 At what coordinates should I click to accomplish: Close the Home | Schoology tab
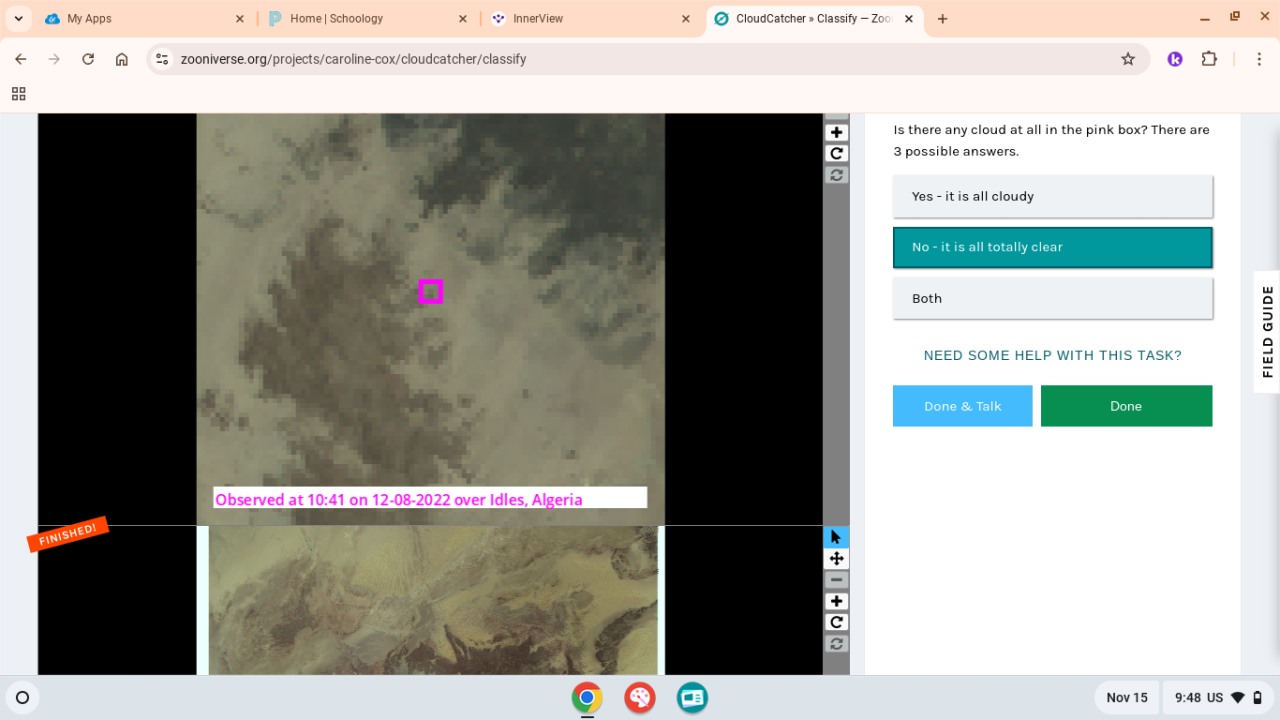463,19
